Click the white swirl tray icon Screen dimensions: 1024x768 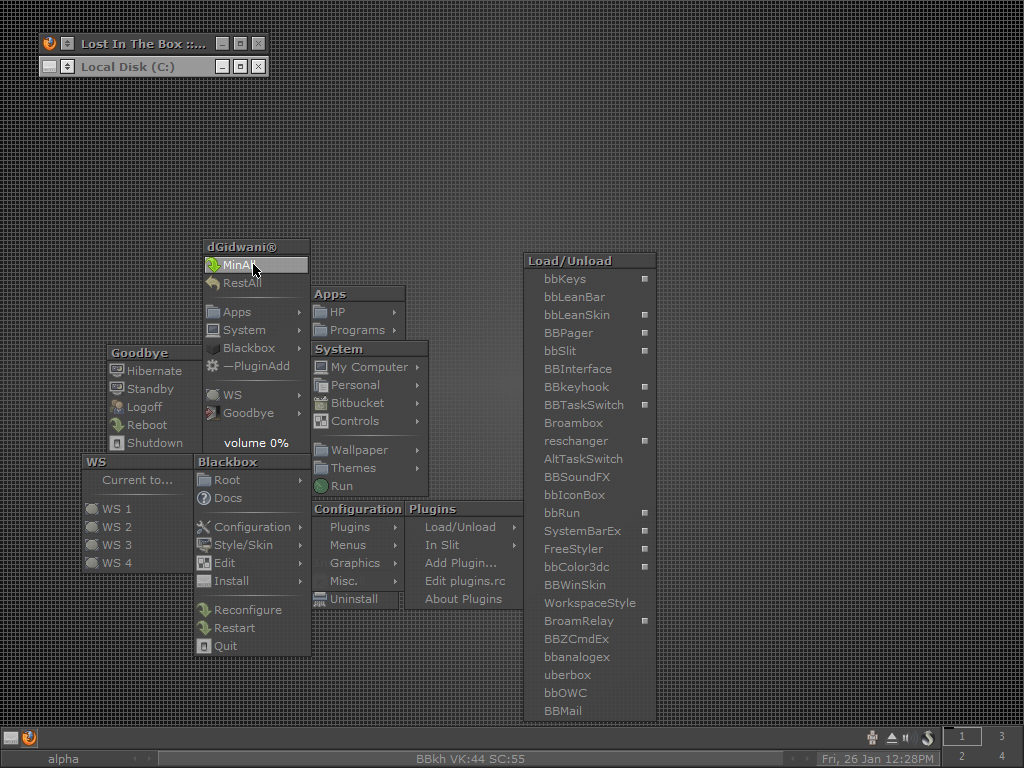tap(927, 738)
